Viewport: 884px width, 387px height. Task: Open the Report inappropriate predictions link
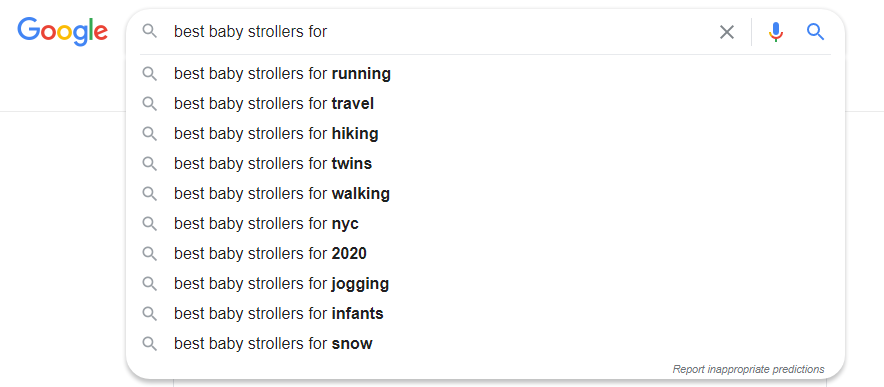tap(748, 370)
